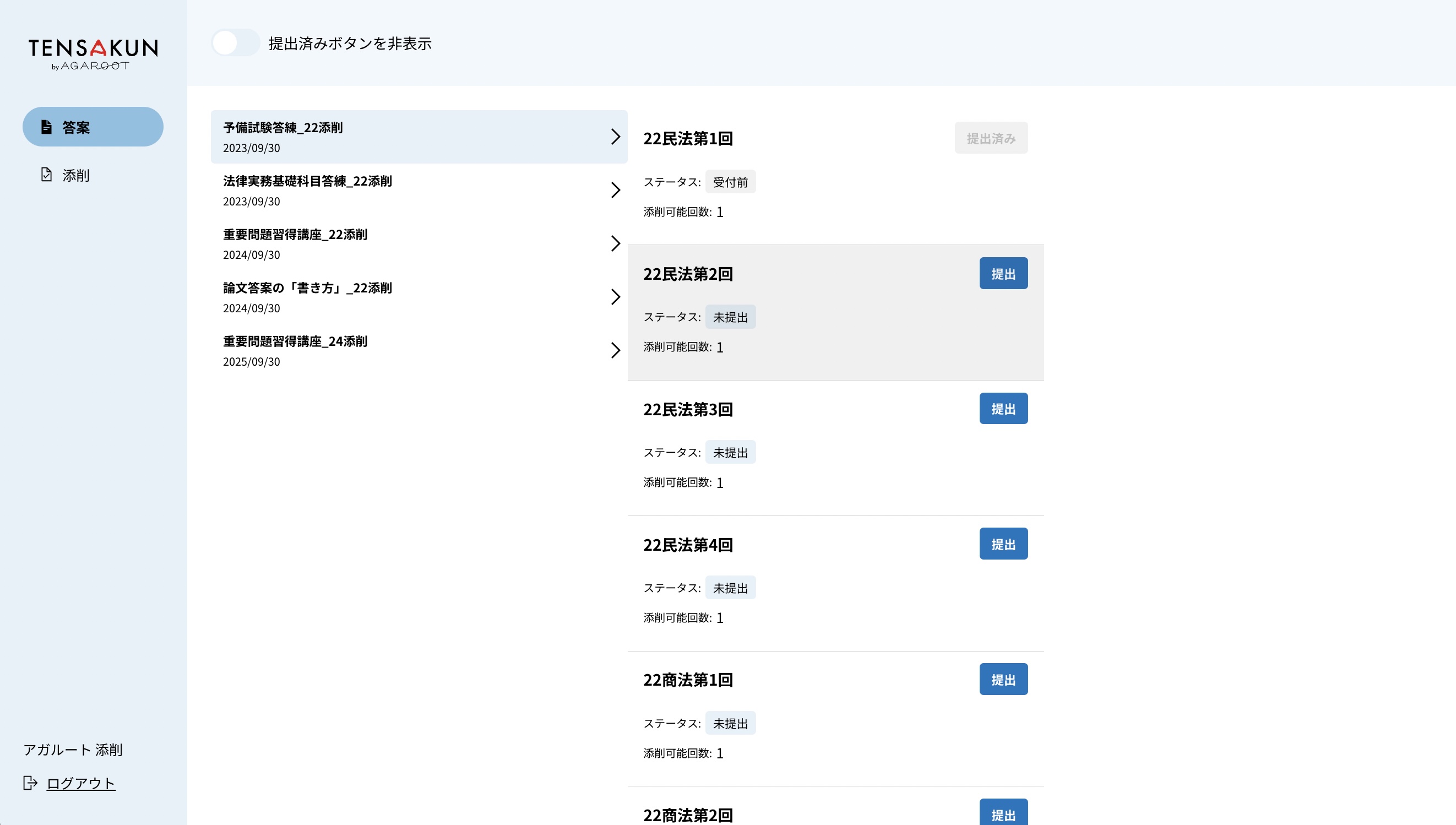Expand chevron for 予備試験答練_22添削

[615, 137]
